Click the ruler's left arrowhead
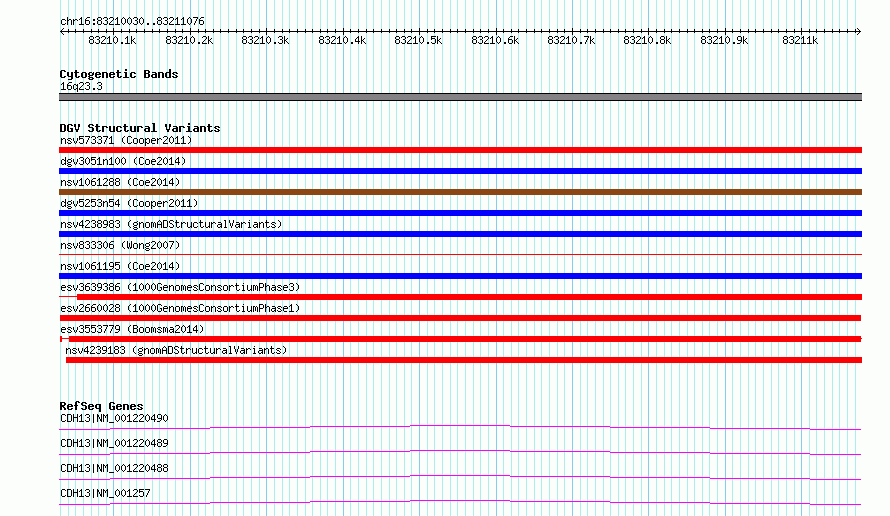890x516 pixels. coord(62,31)
